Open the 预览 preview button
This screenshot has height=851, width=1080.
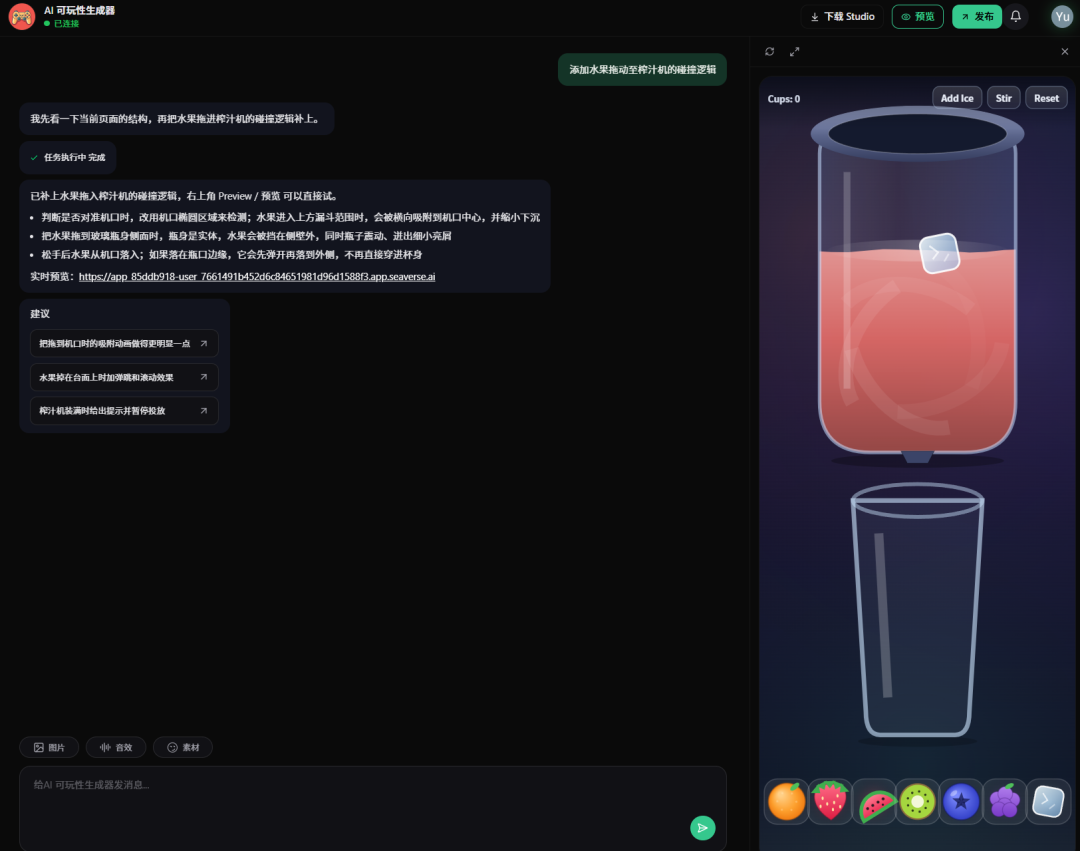coord(917,17)
